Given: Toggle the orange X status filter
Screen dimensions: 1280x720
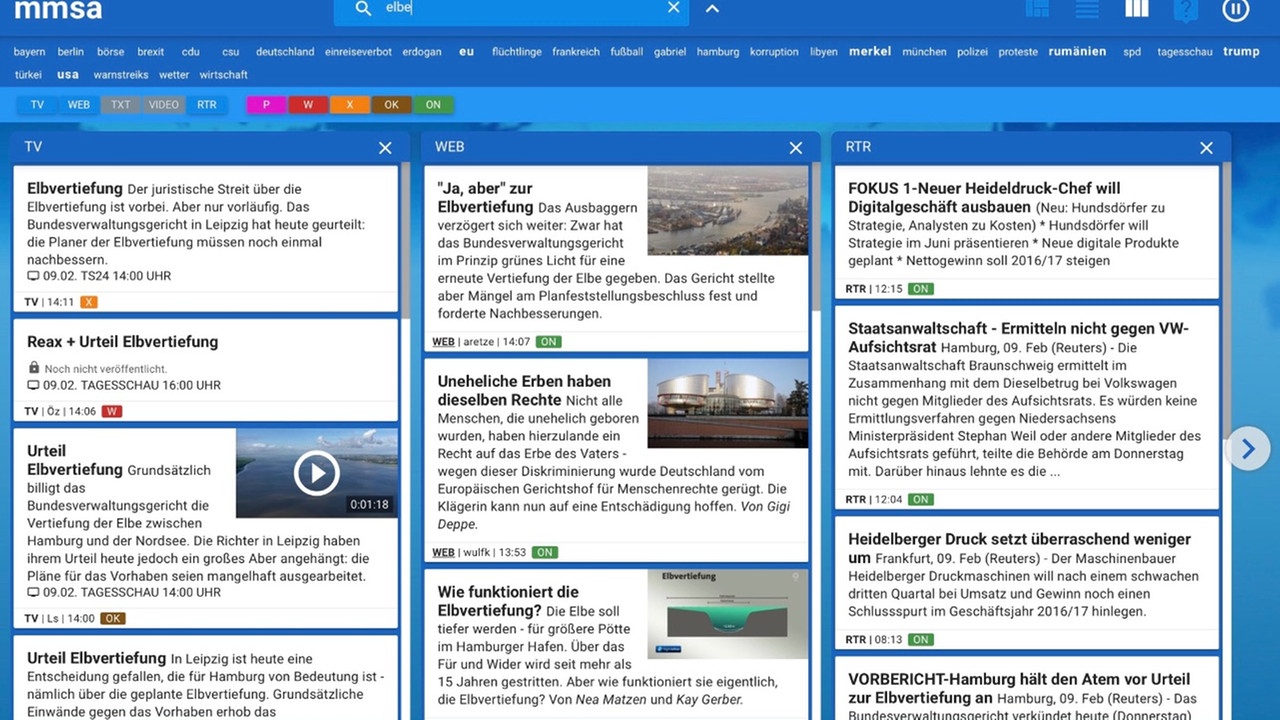Looking at the screenshot, I should pos(350,104).
